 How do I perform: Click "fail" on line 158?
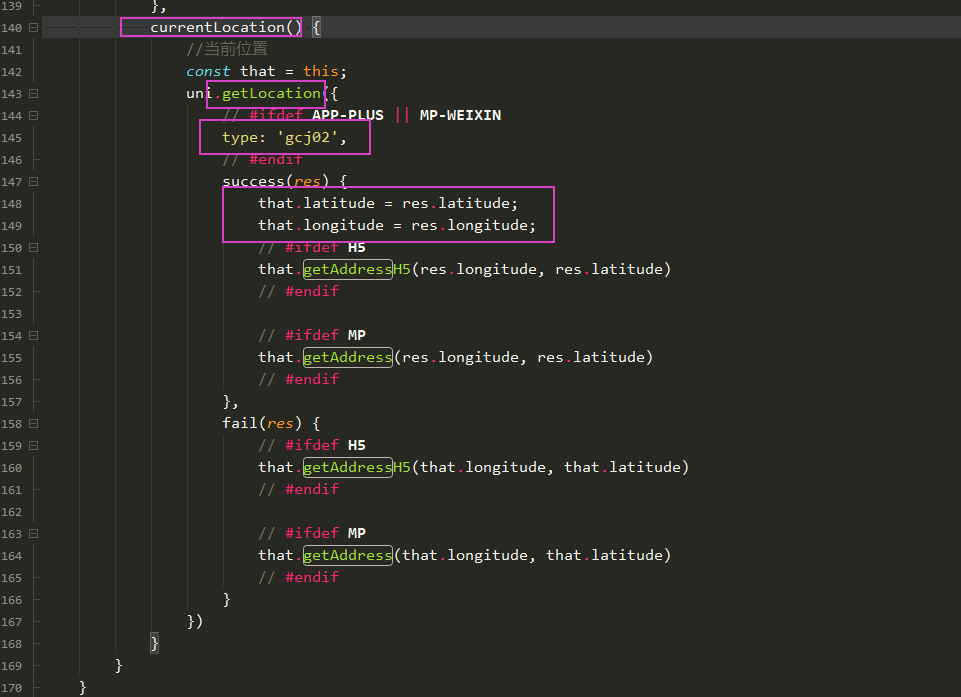point(240,423)
